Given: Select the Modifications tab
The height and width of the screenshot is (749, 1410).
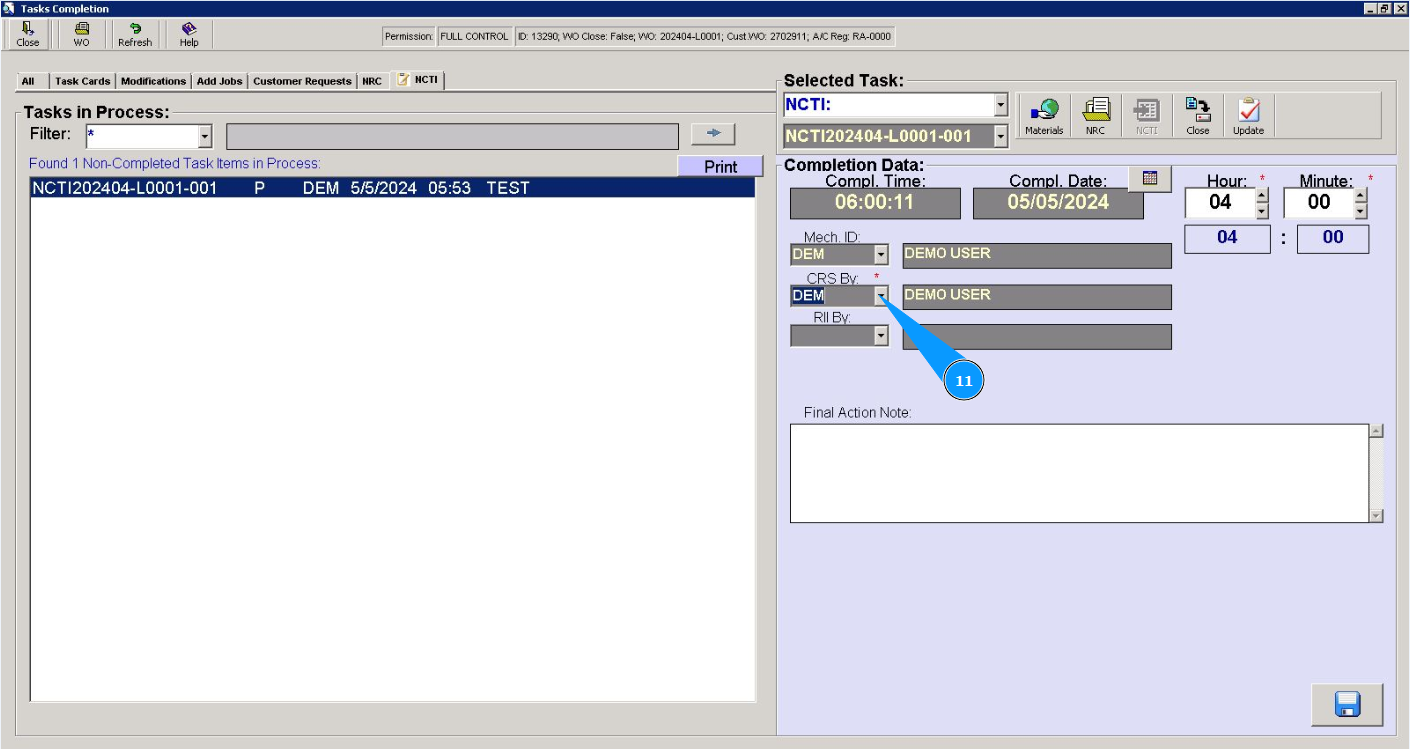Looking at the screenshot, I should pyautogui.click(x=153, y=81).
